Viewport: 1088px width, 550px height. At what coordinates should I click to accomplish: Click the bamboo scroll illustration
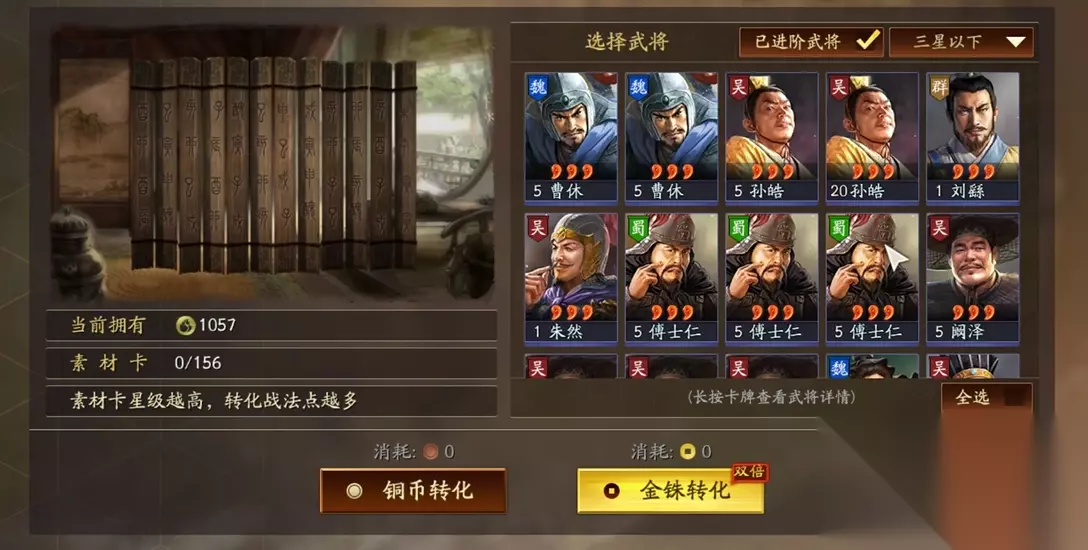pos(273,163)
